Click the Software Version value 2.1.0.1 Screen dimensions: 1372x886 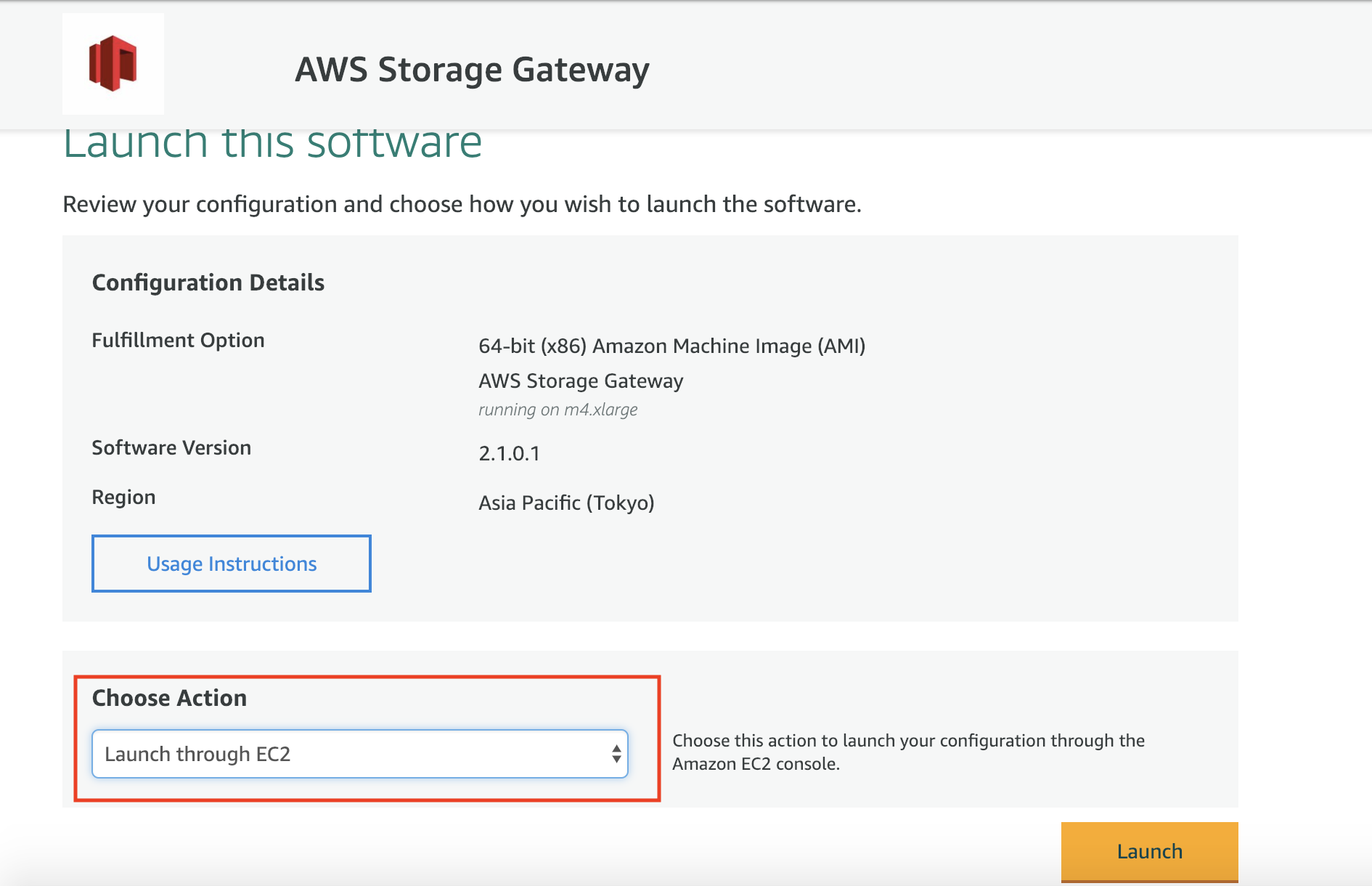[510, 453]
